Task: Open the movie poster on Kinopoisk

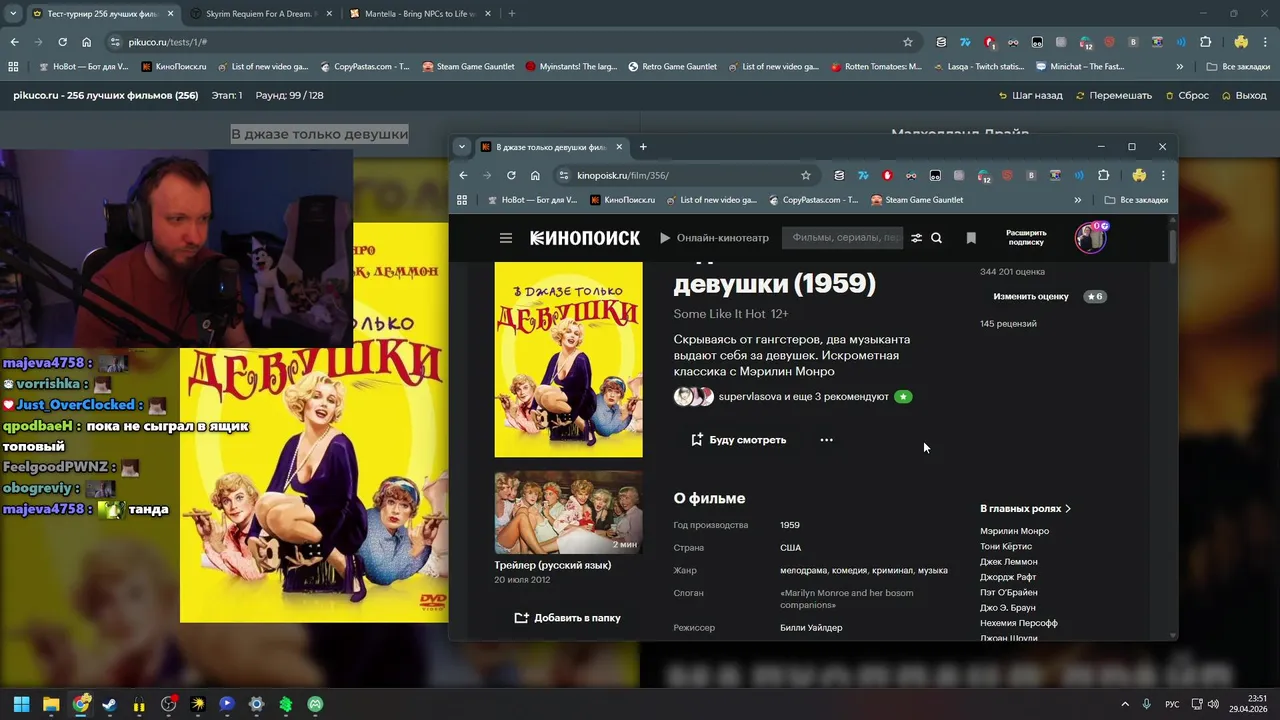Action: [568, 360]
